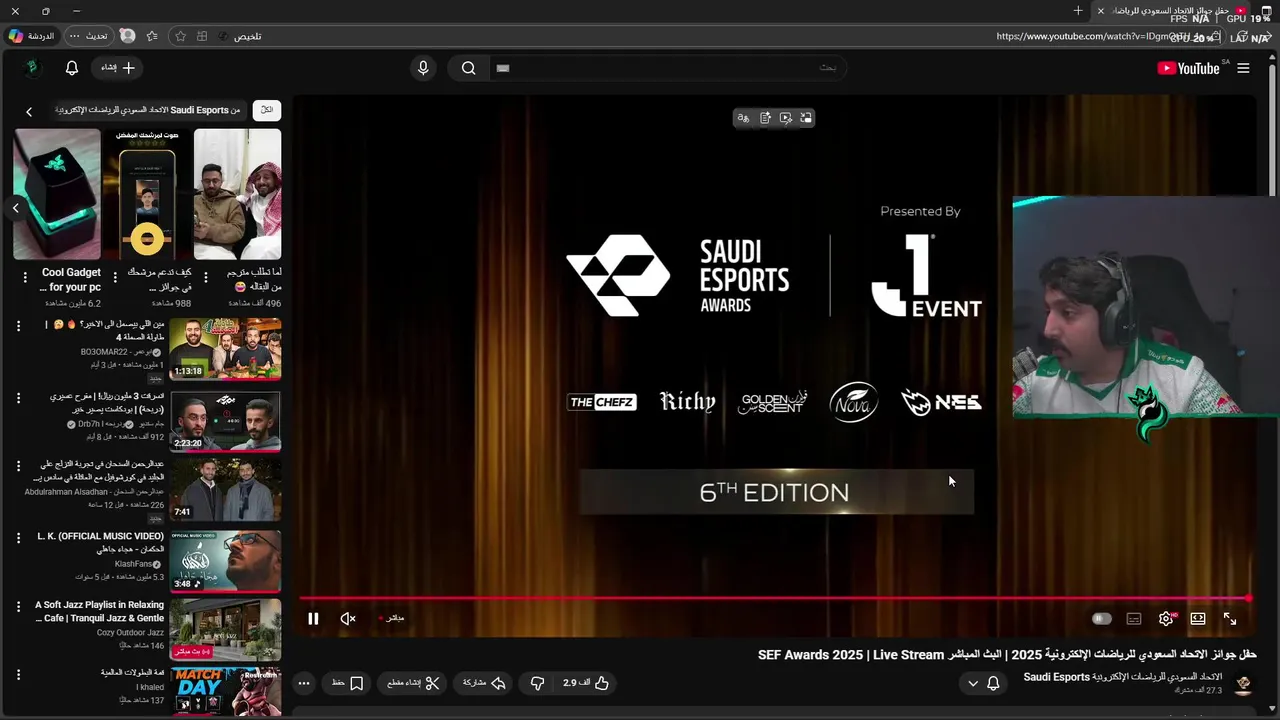Open YouTube hamburger guide menu

click(x=1243, y=68)
